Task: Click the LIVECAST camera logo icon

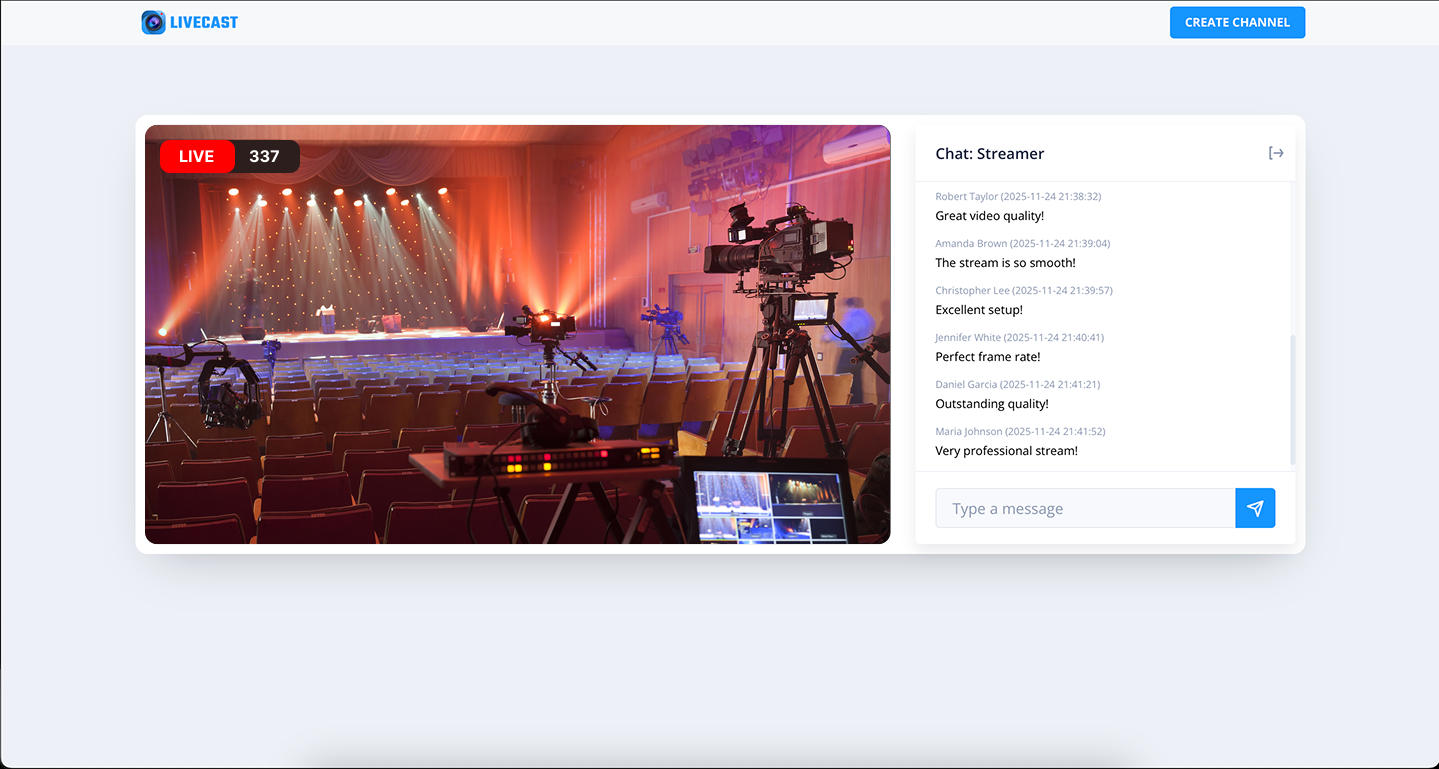Action: [153, 22]
